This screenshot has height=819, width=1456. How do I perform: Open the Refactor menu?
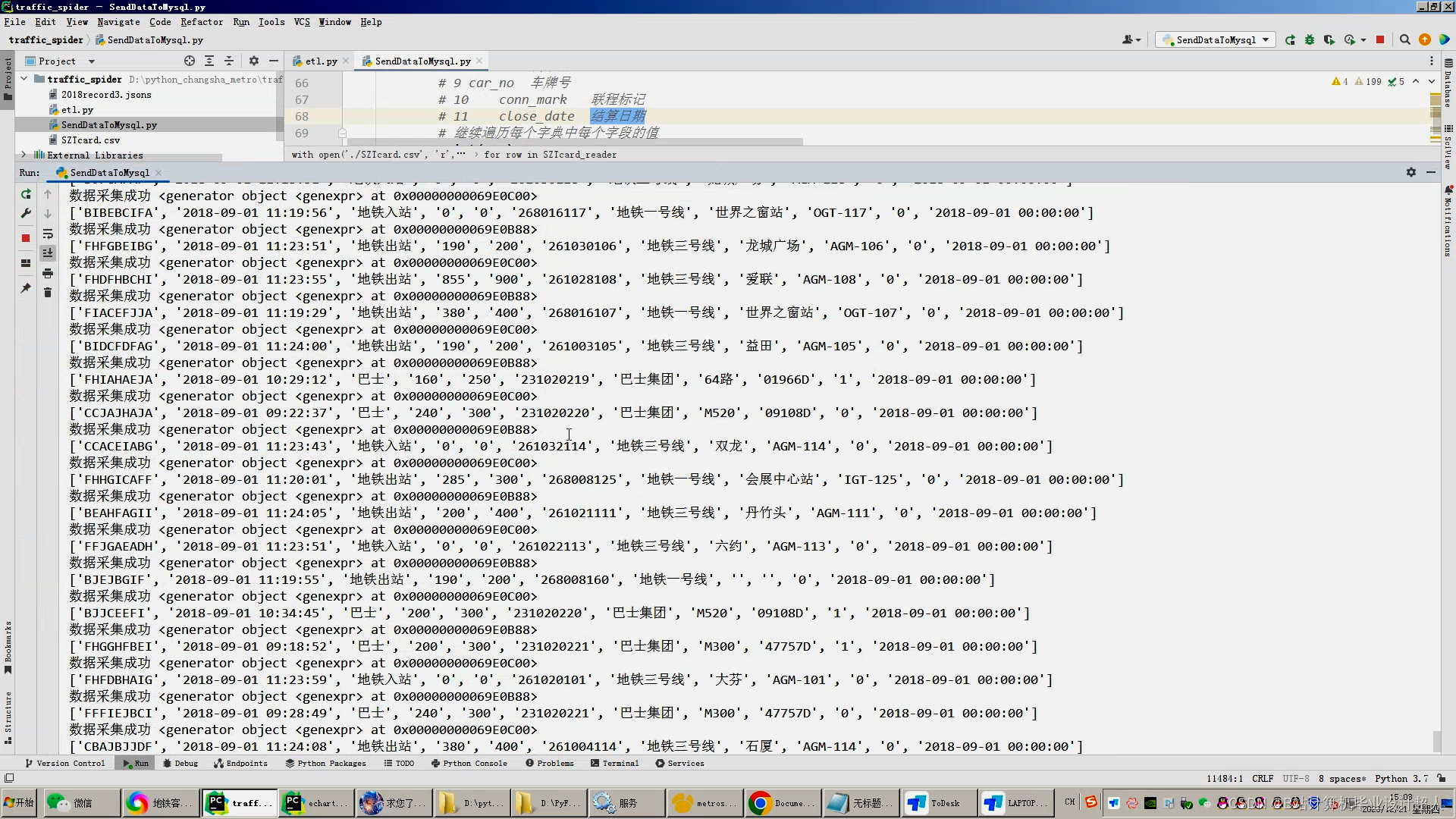coord(201,22)
